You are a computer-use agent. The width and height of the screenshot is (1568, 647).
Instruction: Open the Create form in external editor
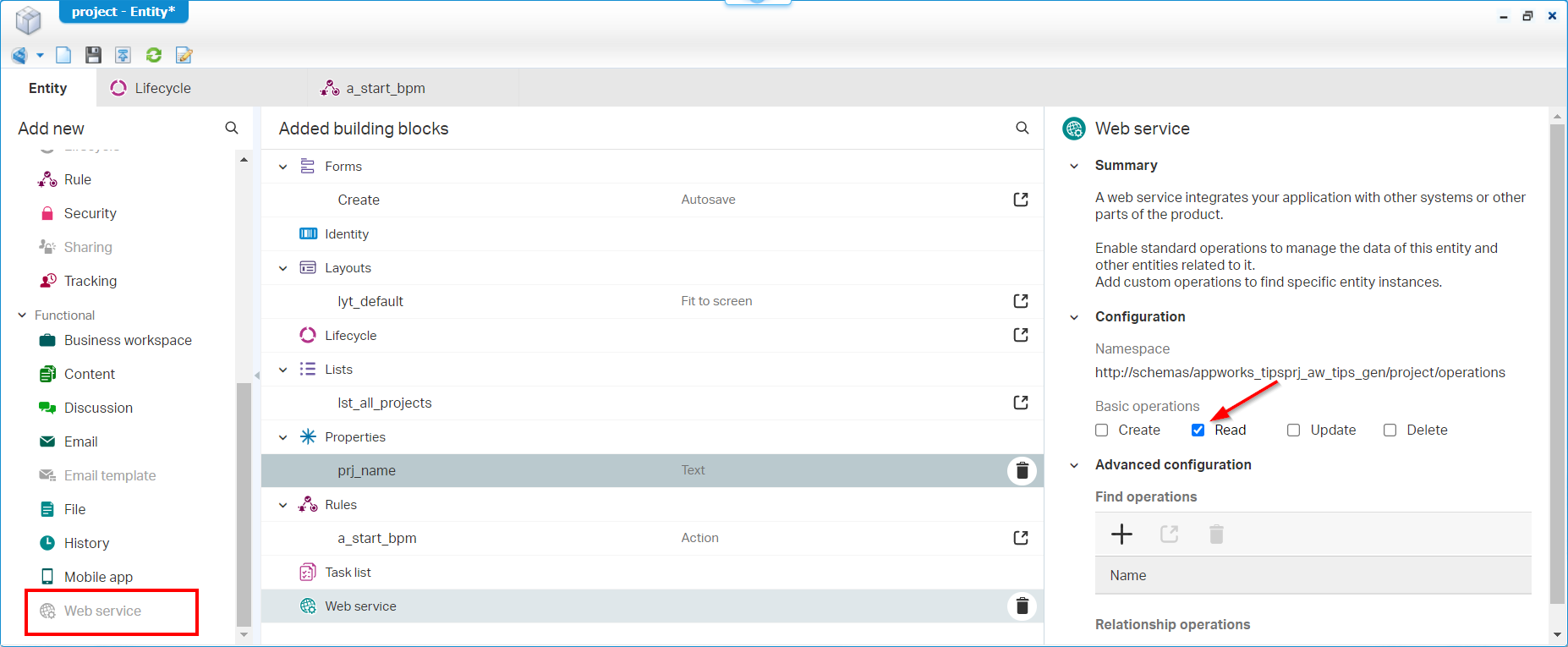point(1021,200)
